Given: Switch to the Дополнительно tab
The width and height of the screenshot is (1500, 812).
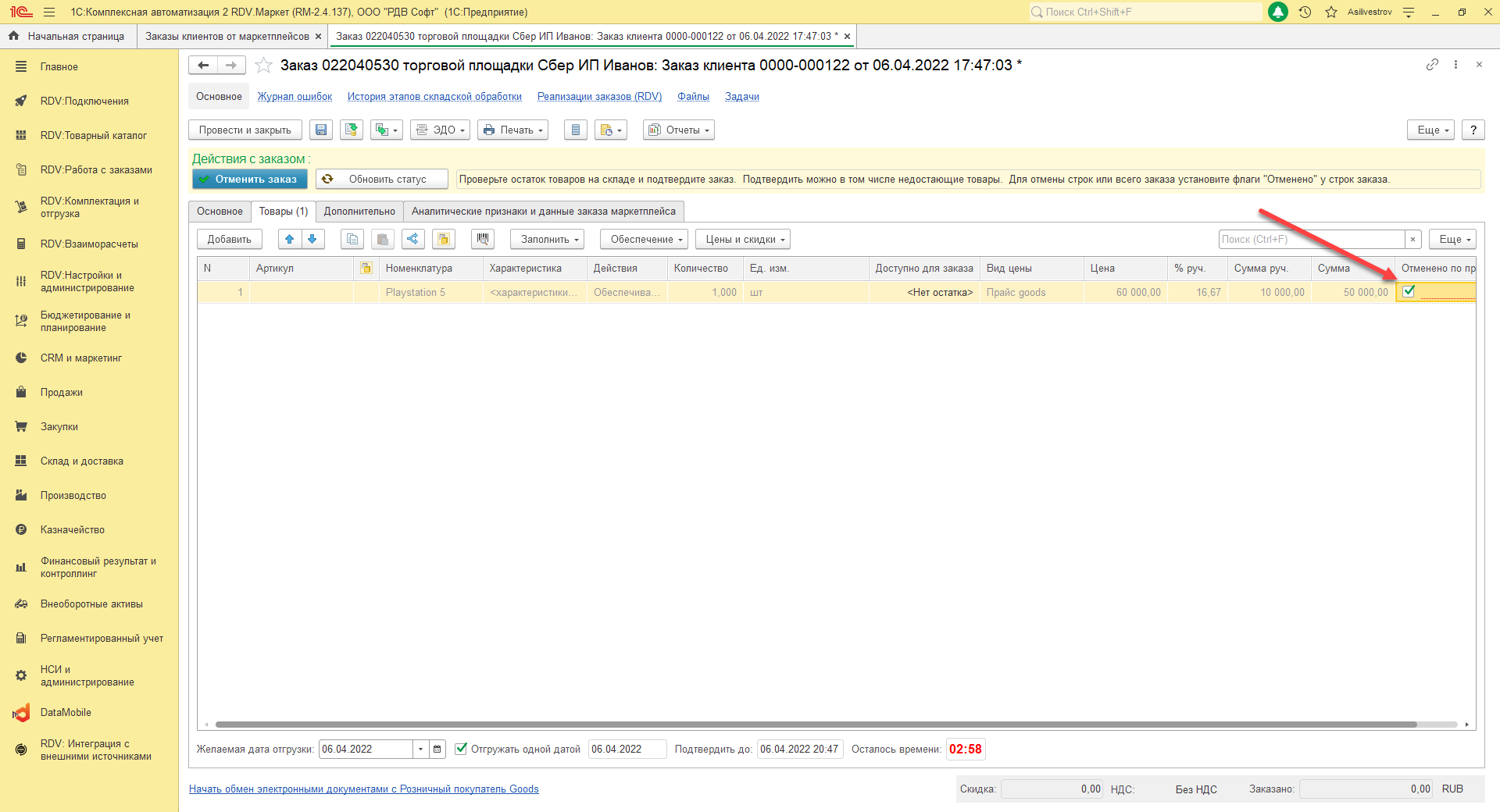Looking at the screenshot, I should pyautogui.click(x=359, y=212).
